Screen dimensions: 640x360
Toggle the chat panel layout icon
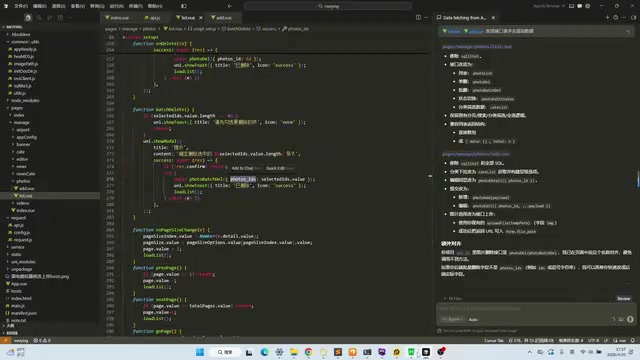[633, 17]
